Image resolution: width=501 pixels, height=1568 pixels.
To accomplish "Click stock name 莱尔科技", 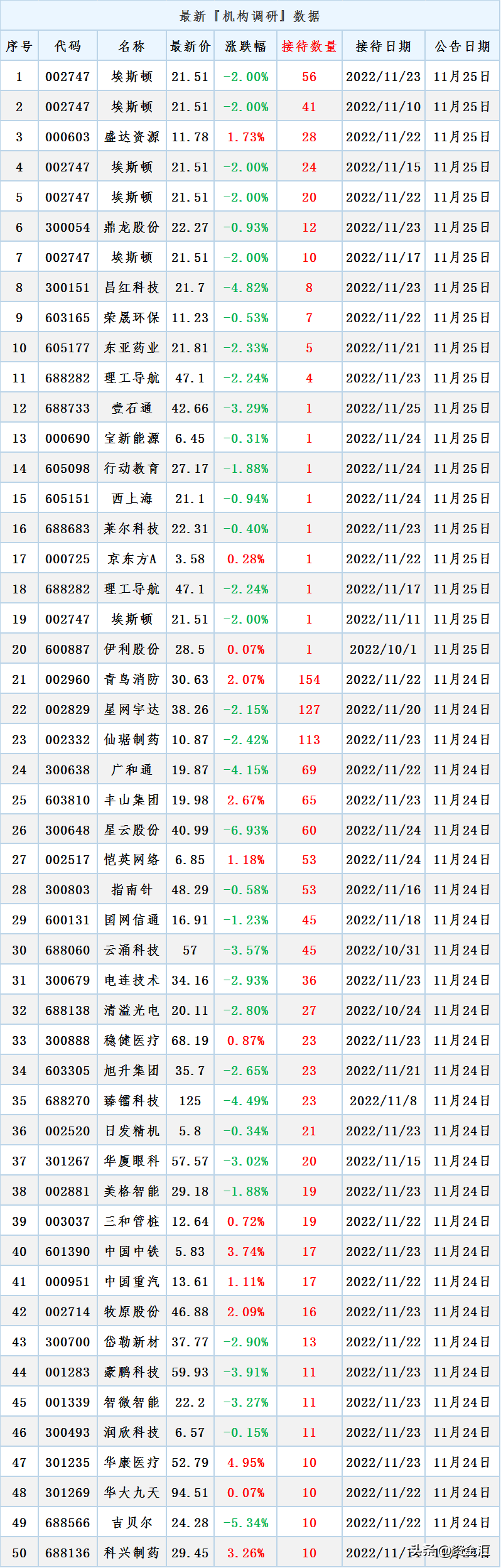I will tap(132, 529).
